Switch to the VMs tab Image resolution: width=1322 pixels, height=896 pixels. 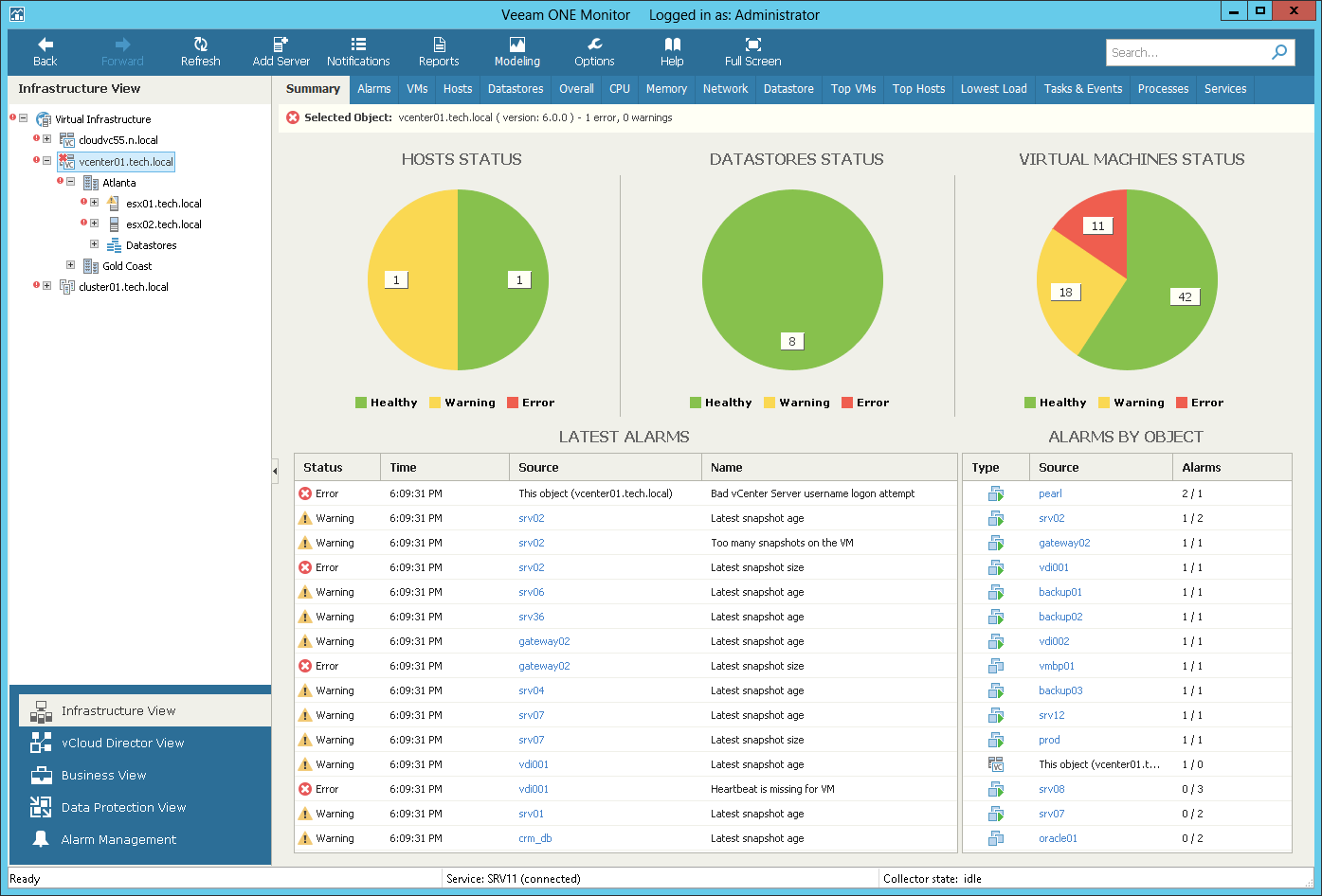pos(417,89)
